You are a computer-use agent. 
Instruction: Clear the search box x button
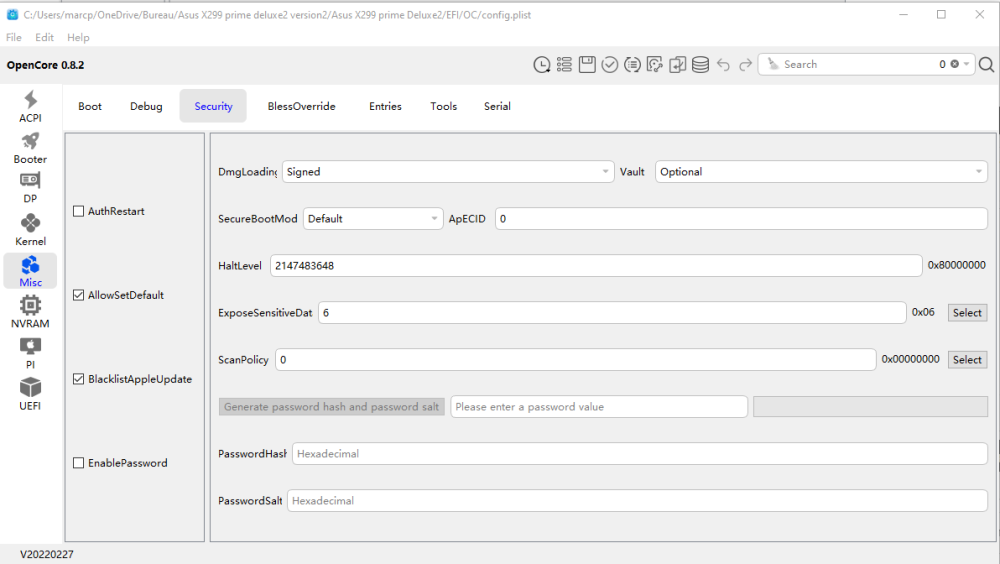click(955, 64)
